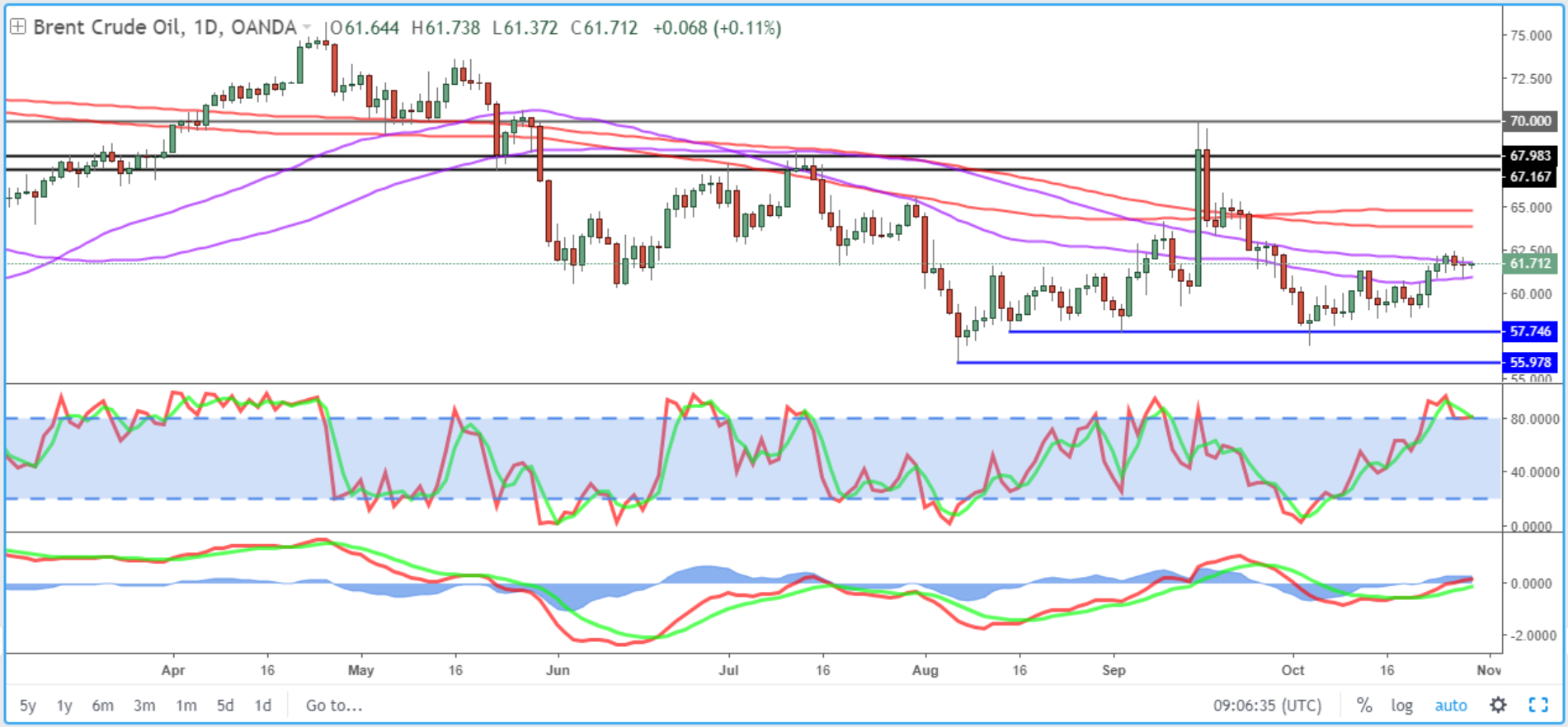Viewport: 1568px width, 727px height.
Task: Click the 65.000 price scale label
Action: coord(1531,208)
